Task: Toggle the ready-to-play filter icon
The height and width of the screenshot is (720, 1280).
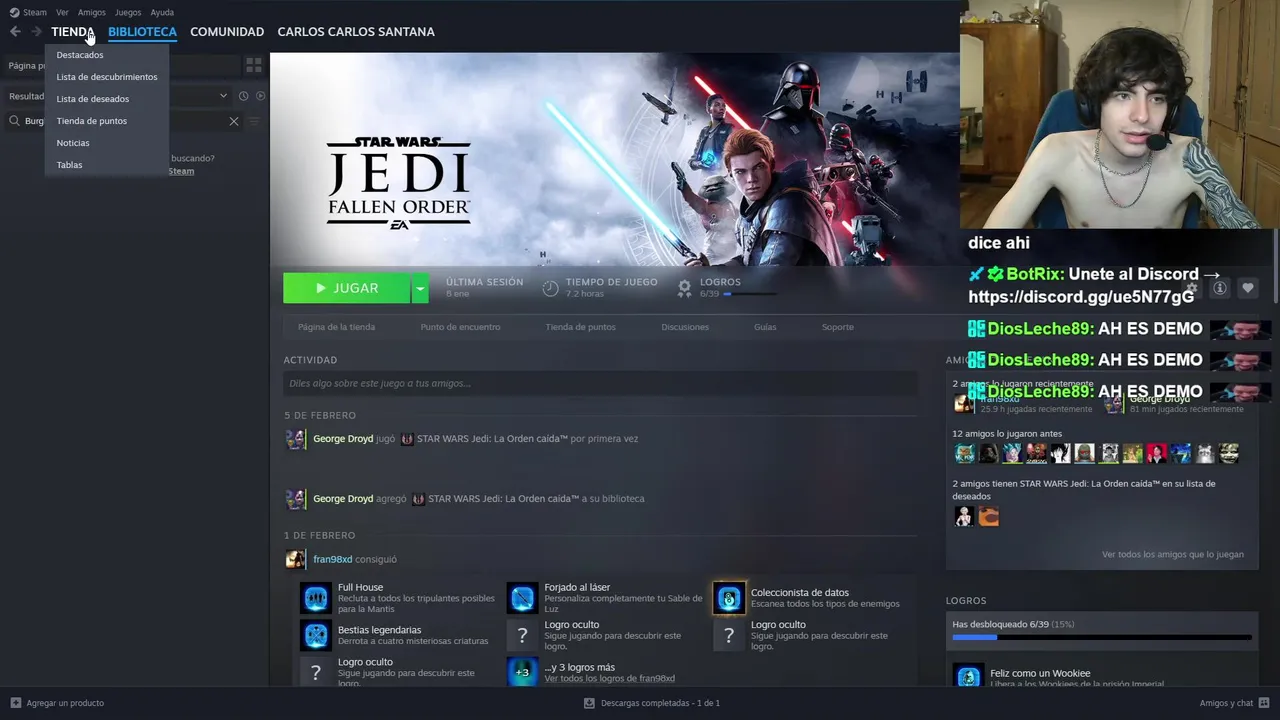Action: coord(260,96)
